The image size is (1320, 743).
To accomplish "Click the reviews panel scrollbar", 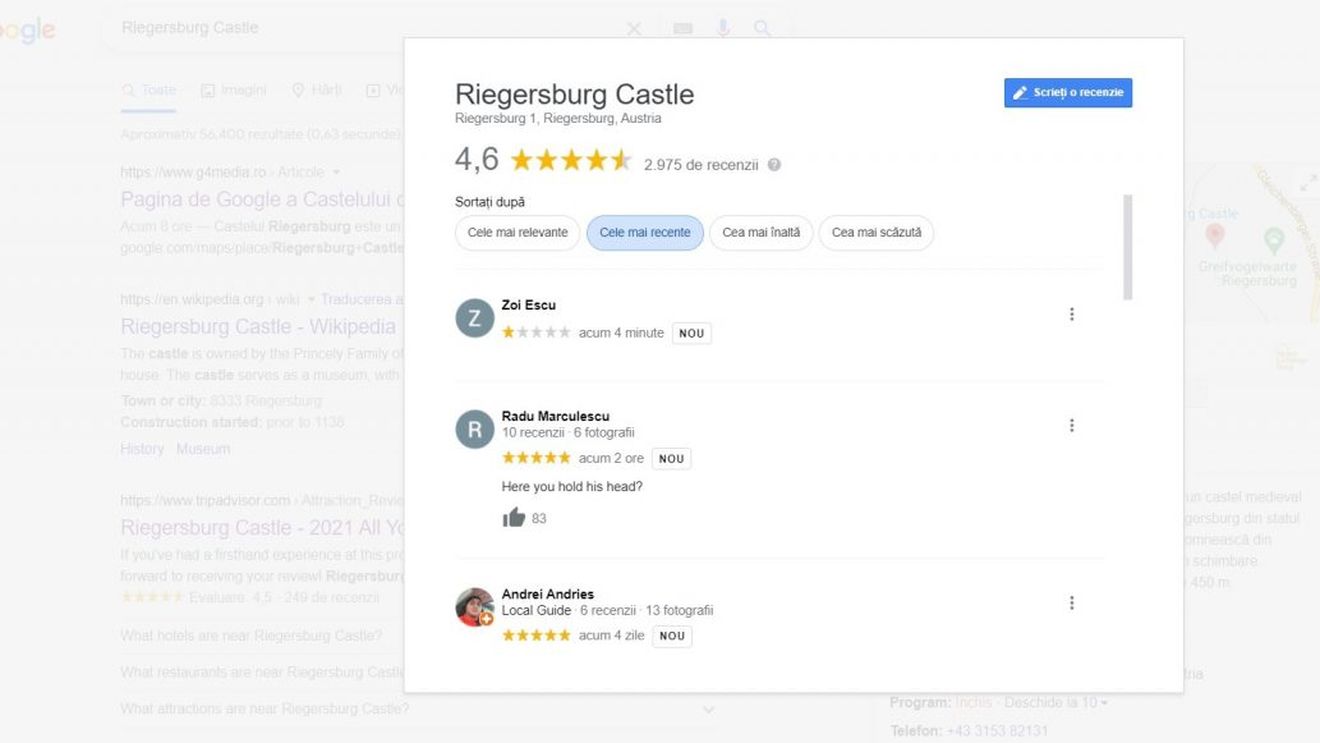I will tap(1127, 247).
